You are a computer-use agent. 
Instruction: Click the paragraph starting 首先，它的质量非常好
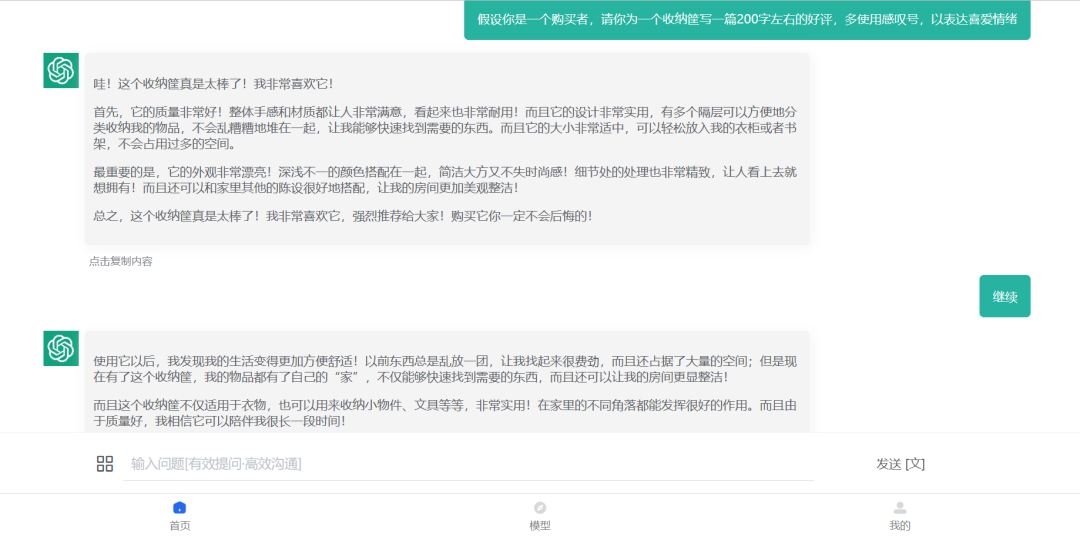(445, 128)
